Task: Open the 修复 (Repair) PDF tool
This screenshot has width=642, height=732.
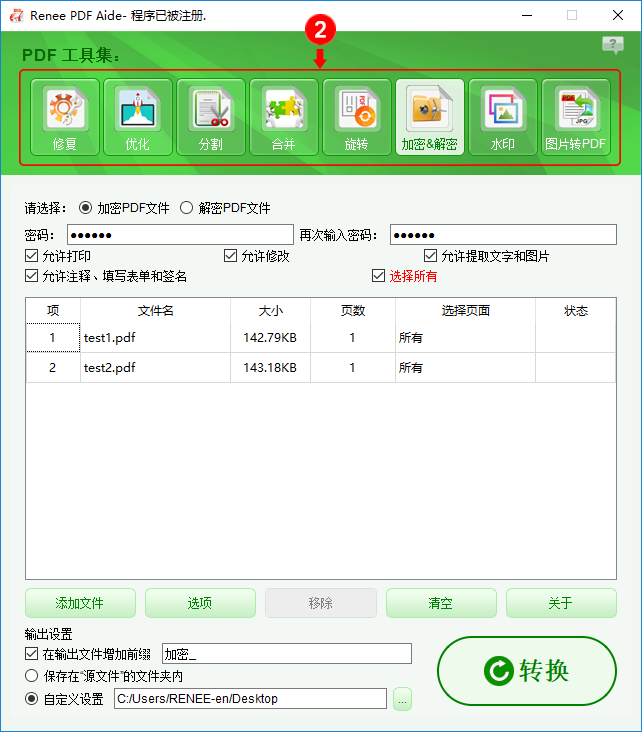Action: pyautogui.click(x=65, y=117)
